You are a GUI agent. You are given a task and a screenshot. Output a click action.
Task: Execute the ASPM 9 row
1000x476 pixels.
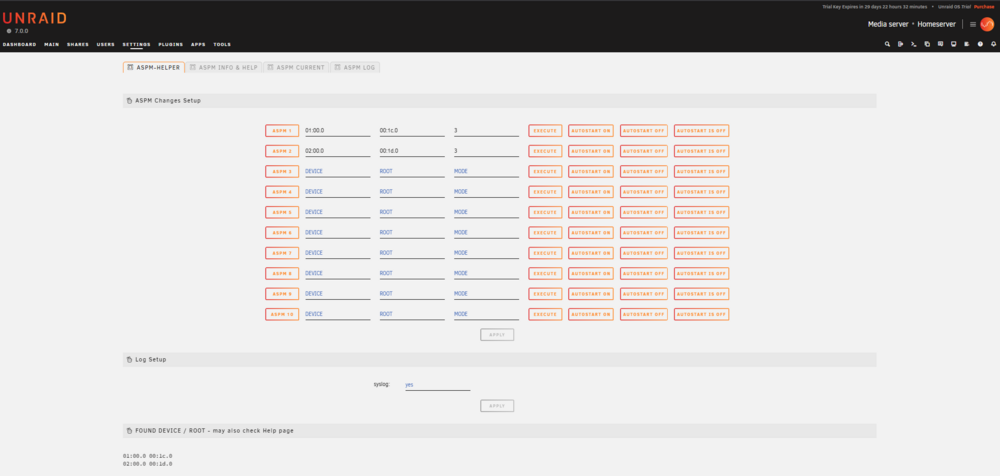545,294
